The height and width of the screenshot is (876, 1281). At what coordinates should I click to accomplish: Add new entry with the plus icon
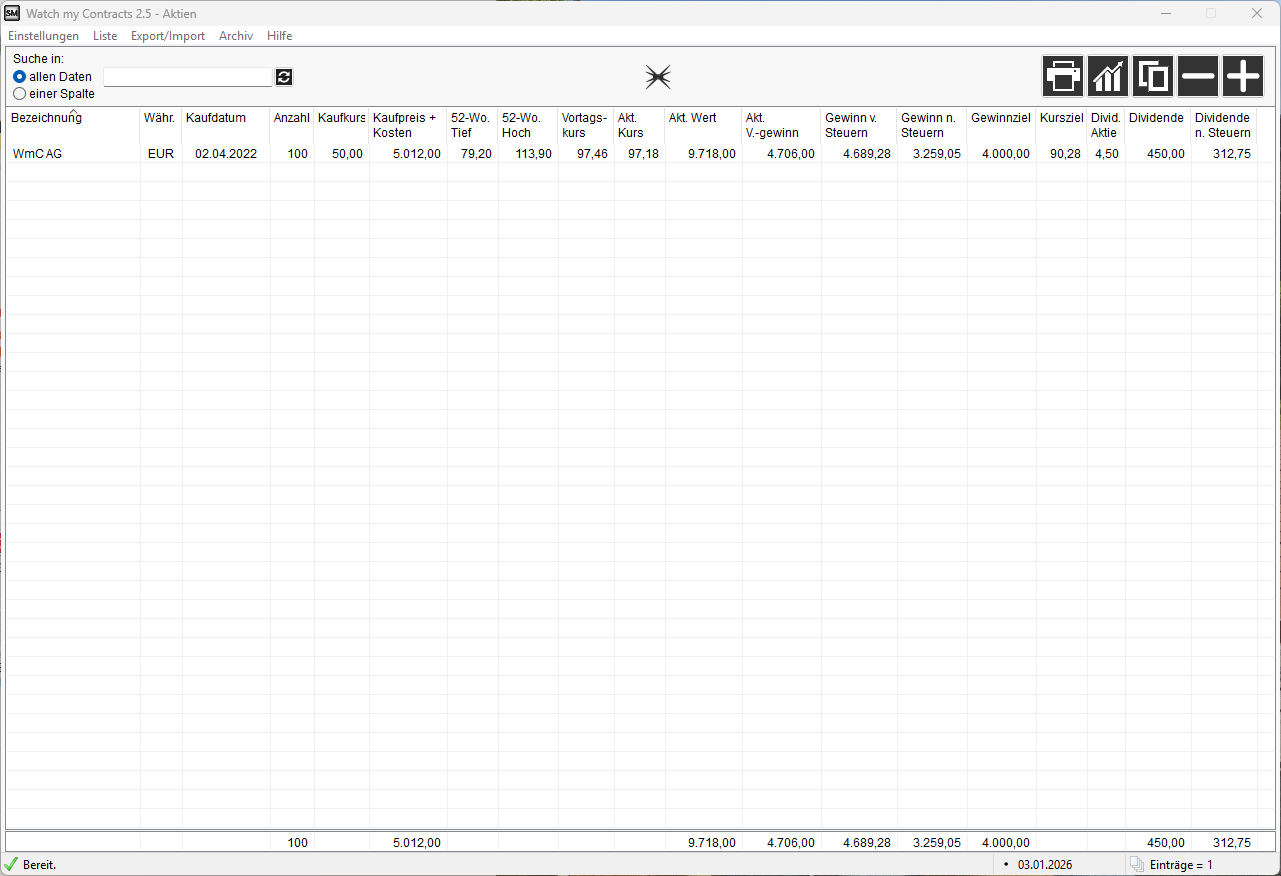click(x=1243, y=76)
